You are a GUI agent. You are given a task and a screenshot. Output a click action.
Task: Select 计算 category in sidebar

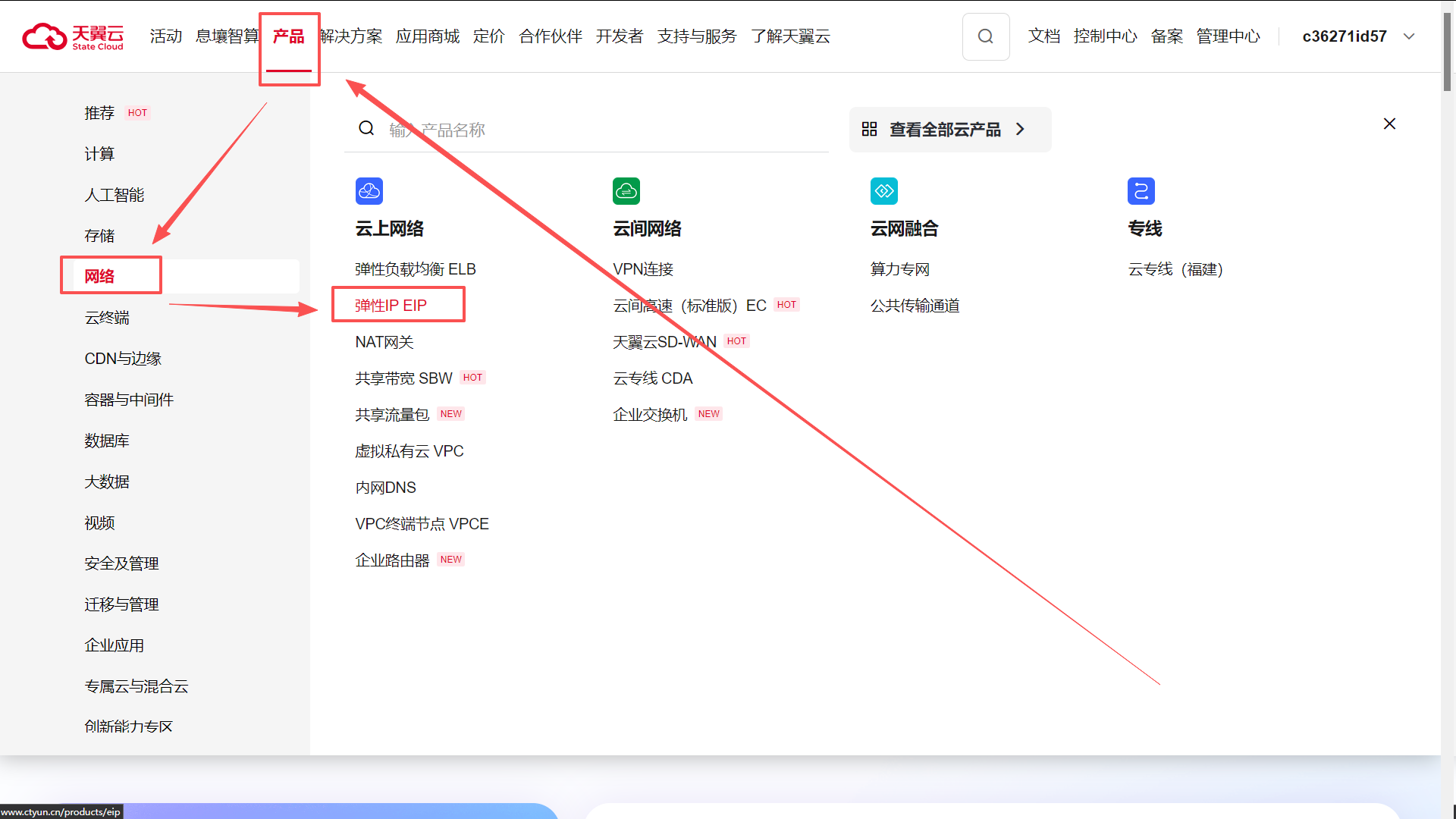(99, 154)
